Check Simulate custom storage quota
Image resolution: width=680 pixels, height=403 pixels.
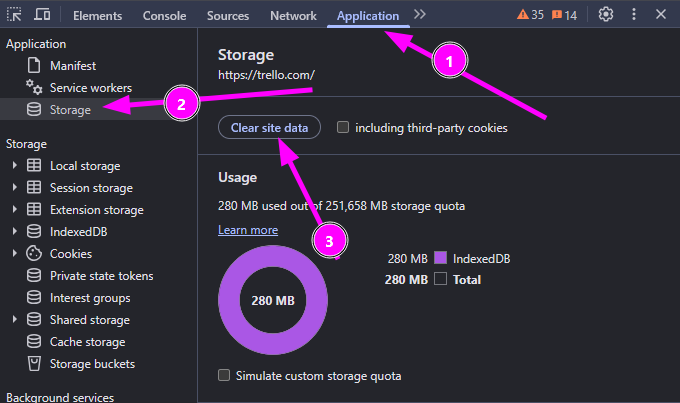pyautogui.click(x=224, y=375)
